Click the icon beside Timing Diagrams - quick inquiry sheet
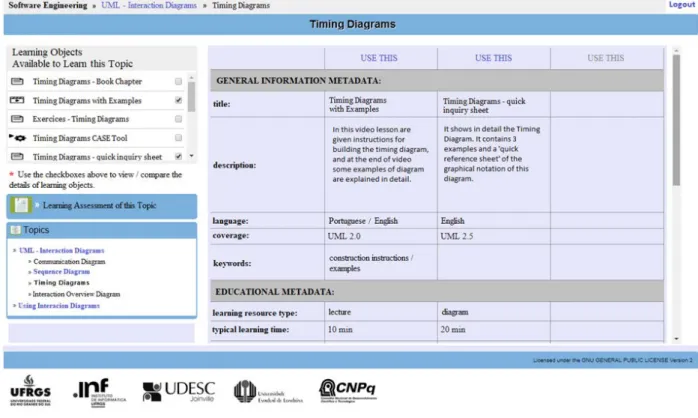 click(x=17, y=156)
